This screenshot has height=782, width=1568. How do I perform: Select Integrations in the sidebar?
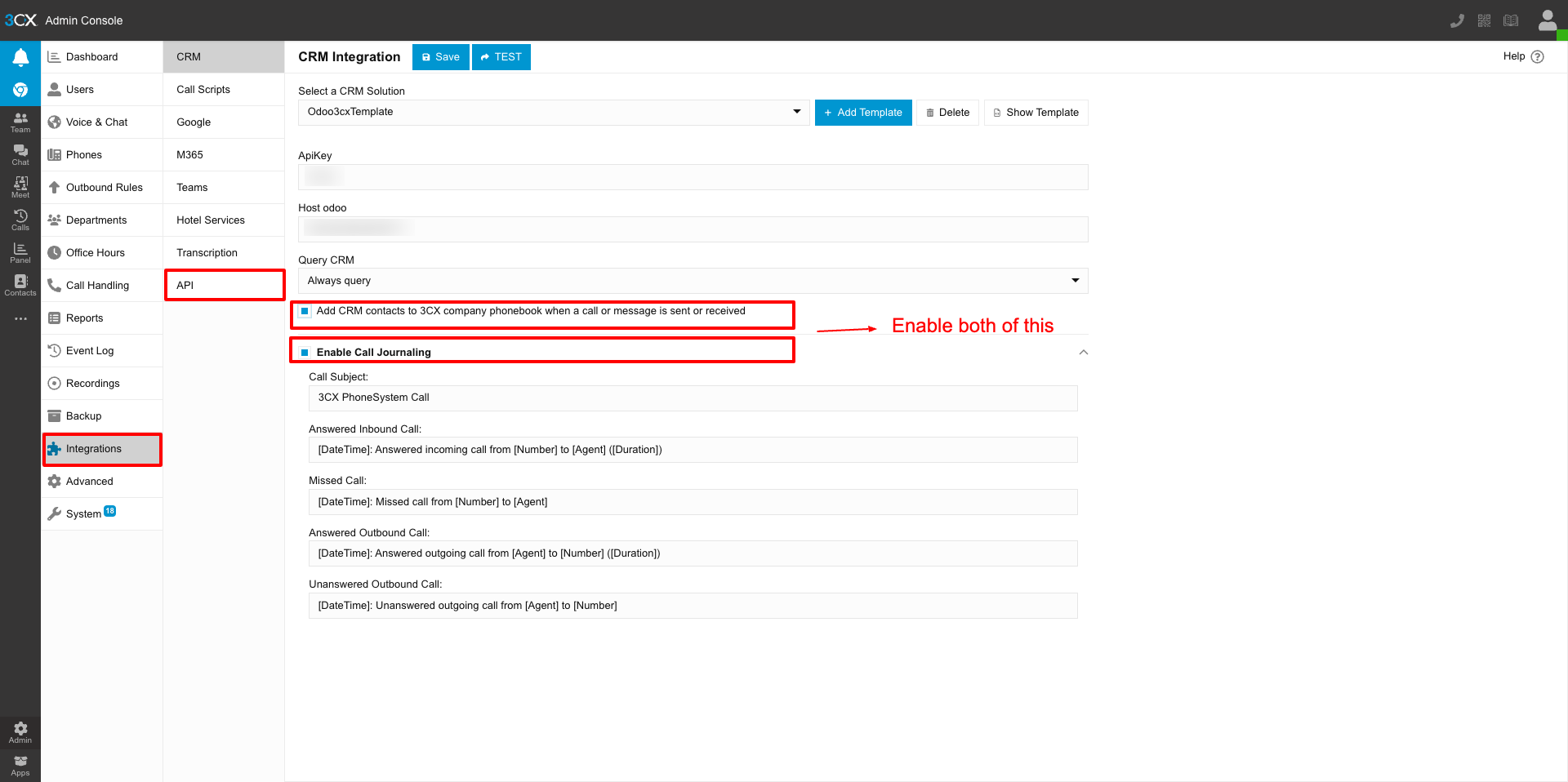point(102,449)
